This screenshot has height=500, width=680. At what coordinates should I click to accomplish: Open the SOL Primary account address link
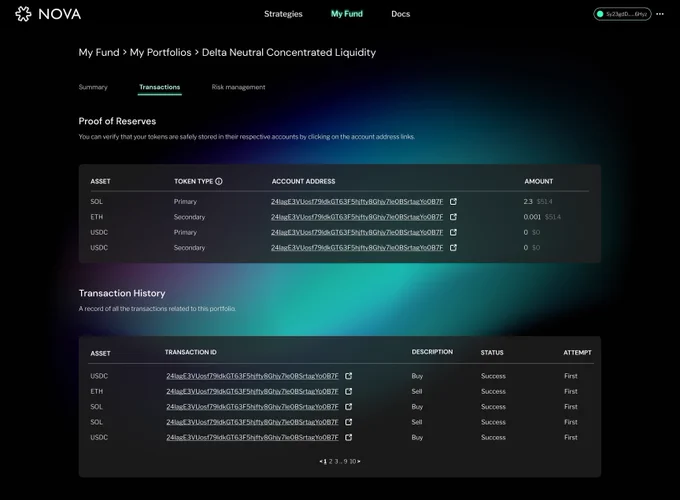[357, 202]
